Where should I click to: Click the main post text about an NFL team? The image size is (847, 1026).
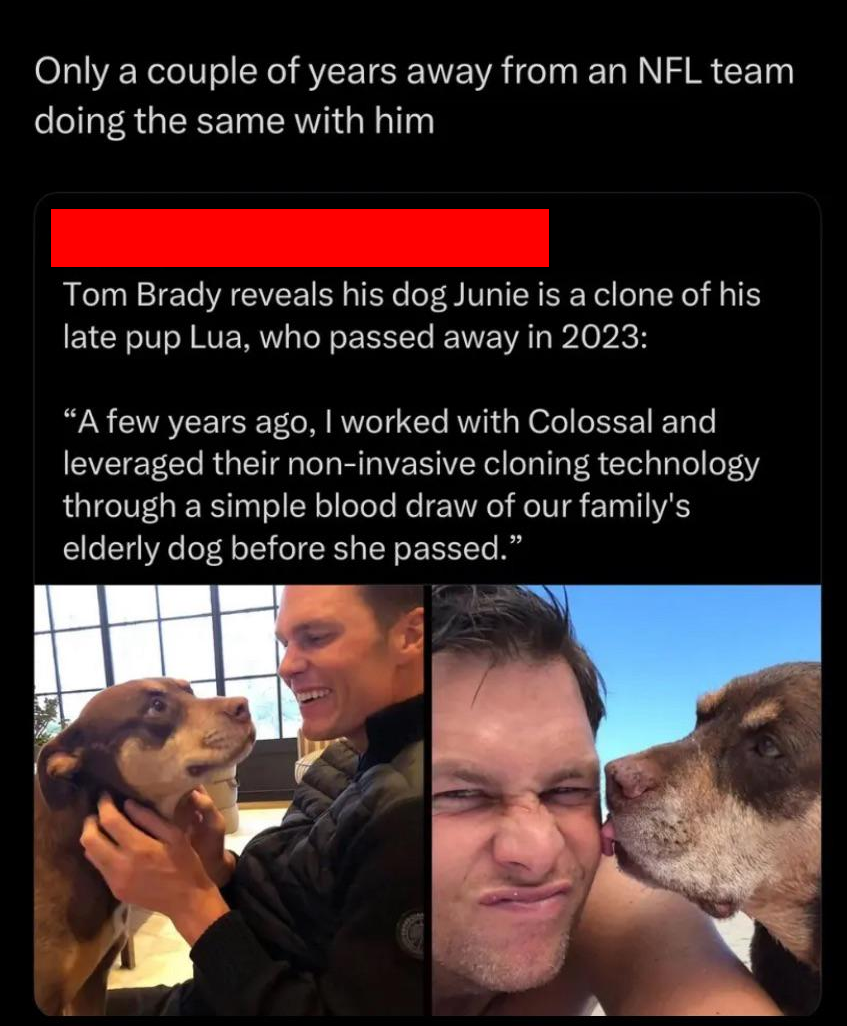(x=413, y=96)
